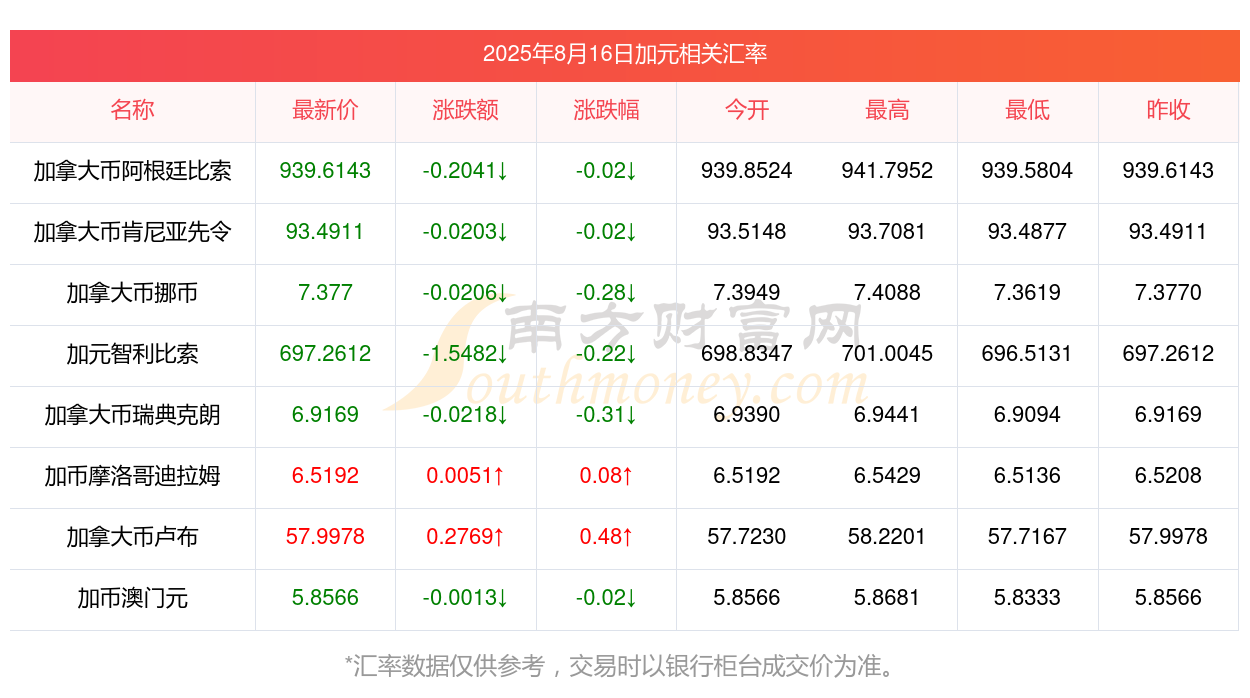Click the row name 加拿大币卢布

133,537
